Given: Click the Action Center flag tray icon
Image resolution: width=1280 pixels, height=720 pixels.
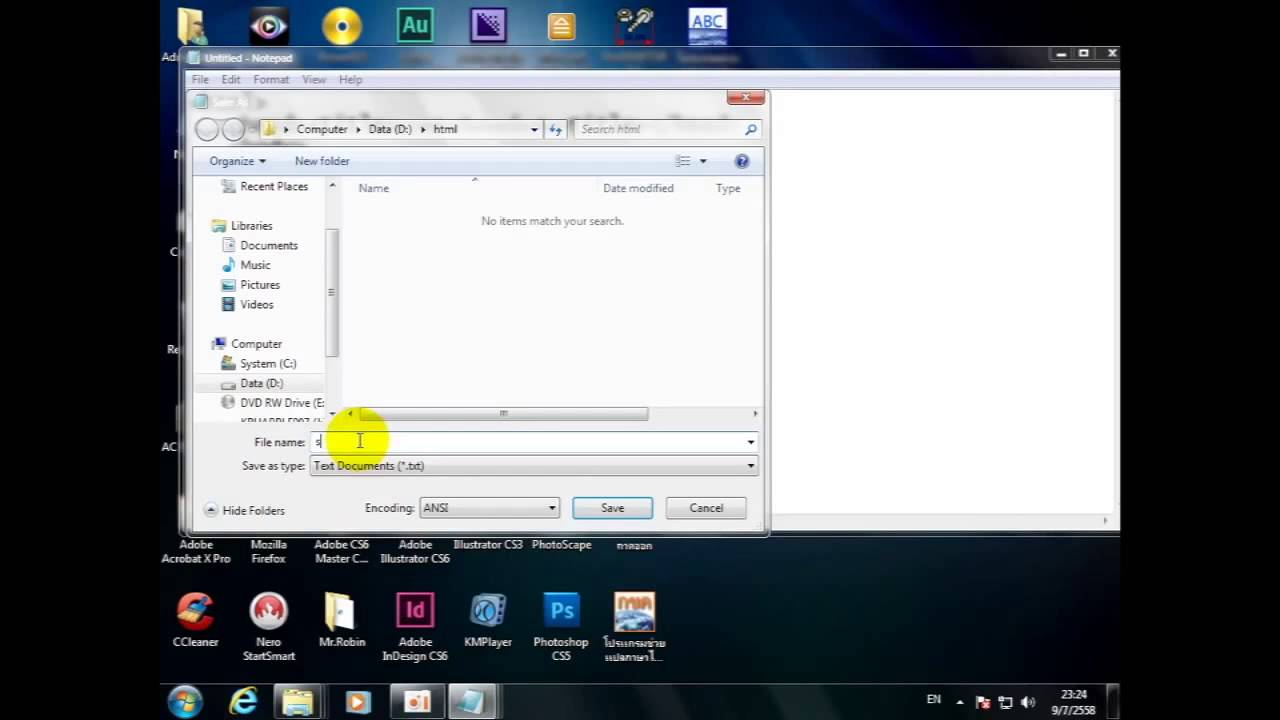Looking at the screenshot, I should pos(983,702).
